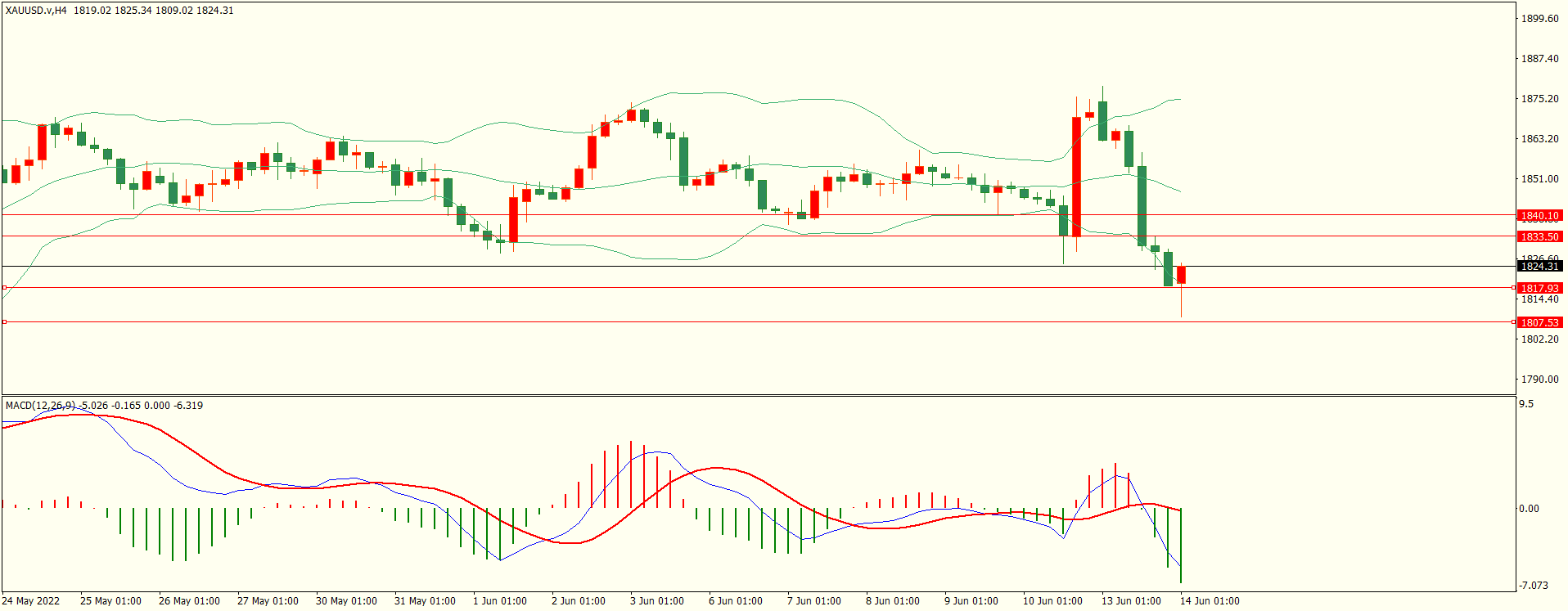
Task: Click the 9 Jun 01:00 date label
Action: pos(971,601)
